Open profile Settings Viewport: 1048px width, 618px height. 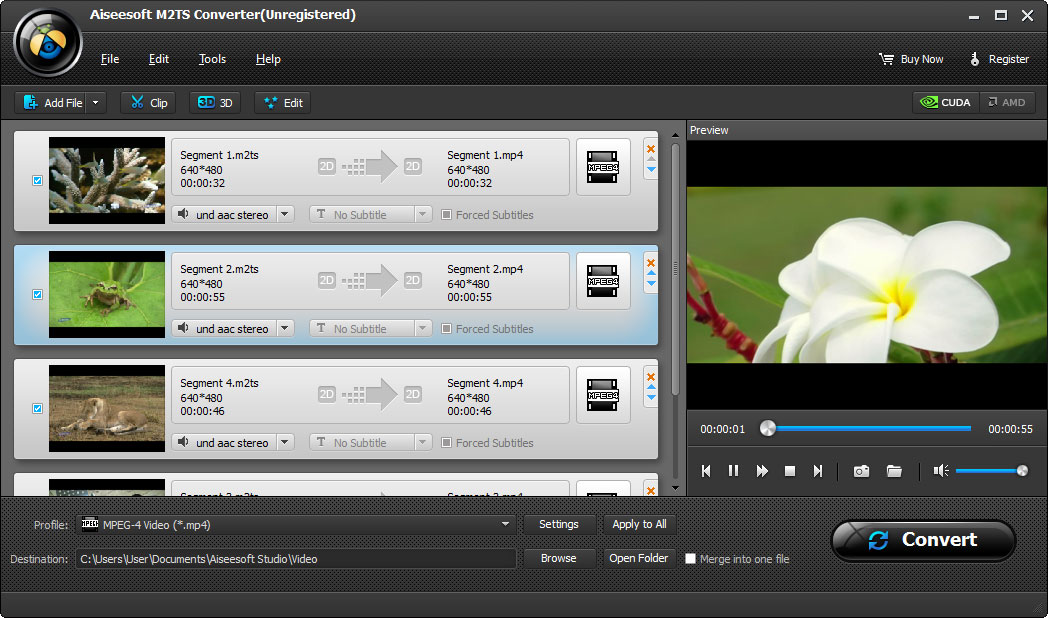[559, 524]
